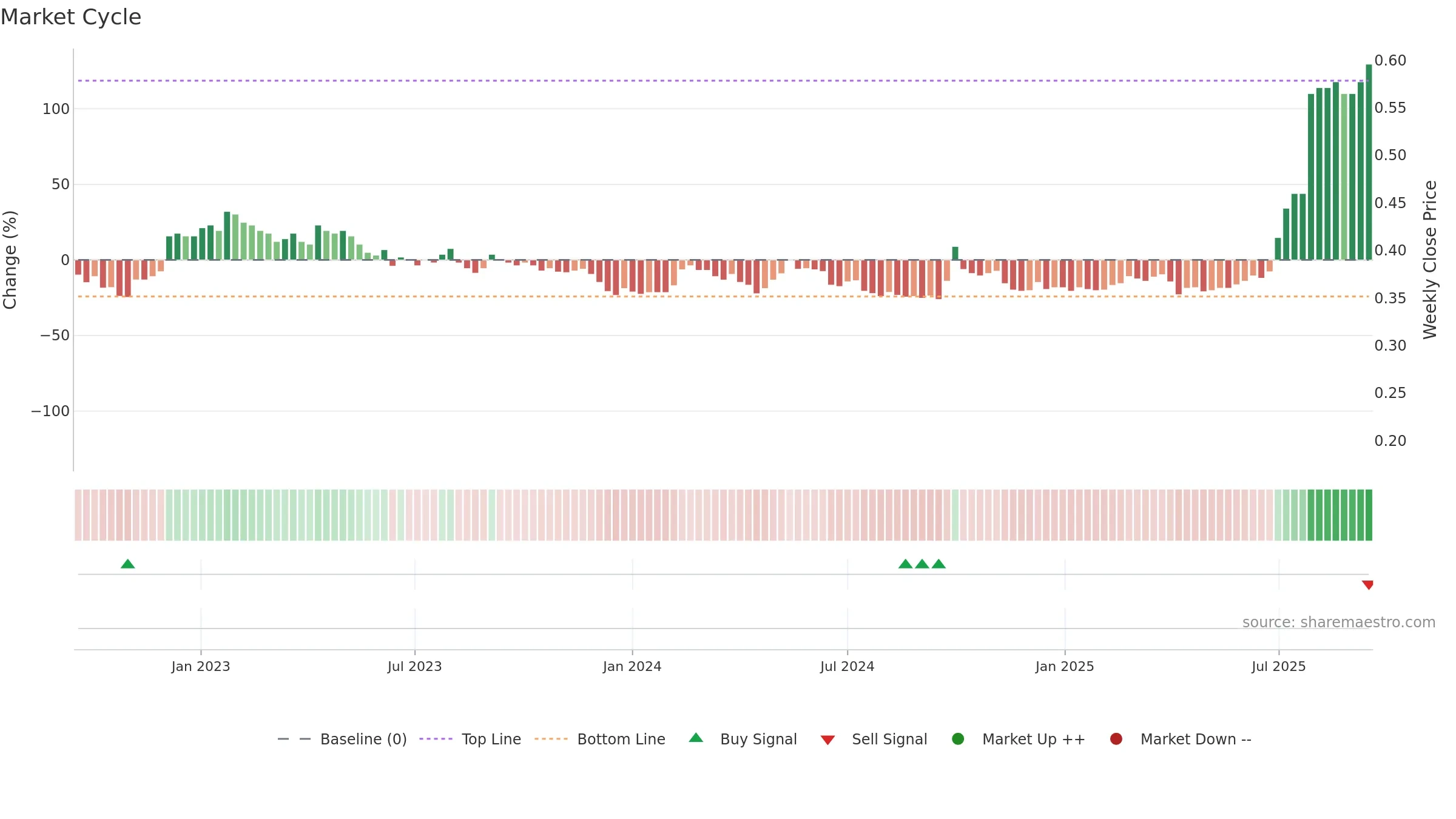The height and width of the screenshot is (819, 1456).
Task: Click the 0.35 tick on right axis
Action: (x=1390, y=298)
